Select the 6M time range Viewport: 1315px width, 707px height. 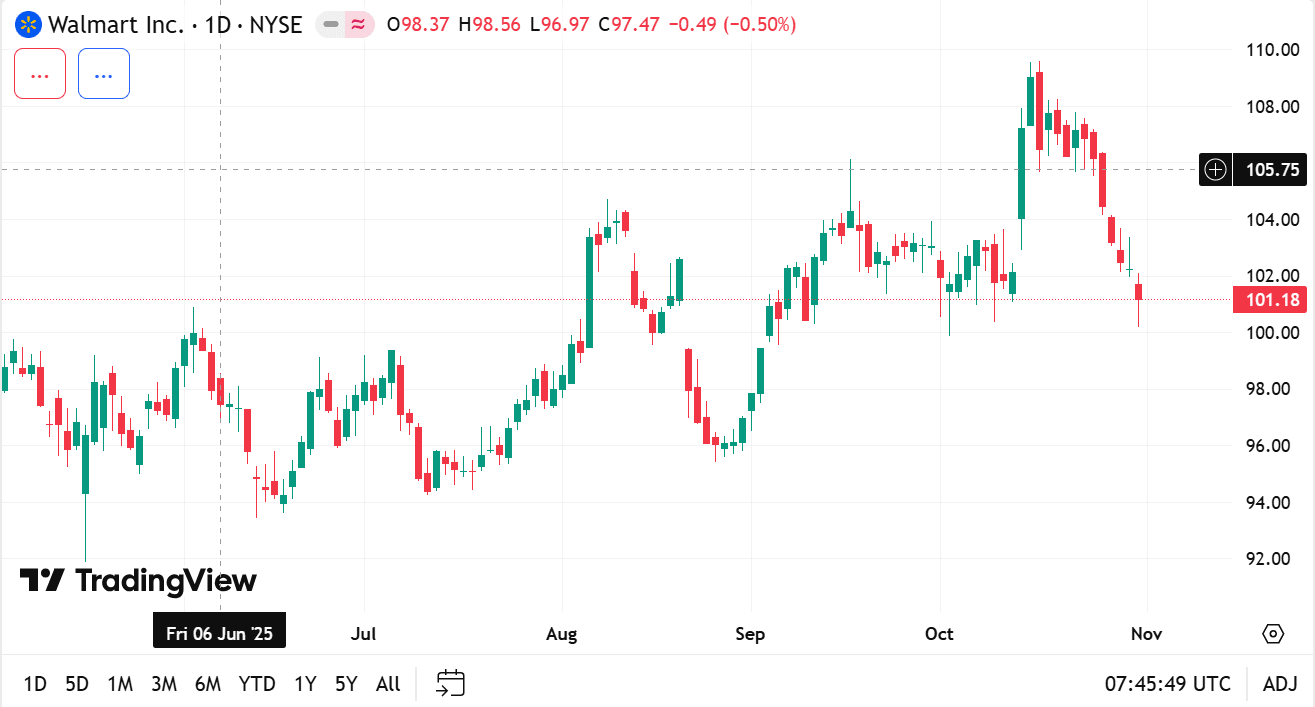pyautogui.click(x=208, y=684)
